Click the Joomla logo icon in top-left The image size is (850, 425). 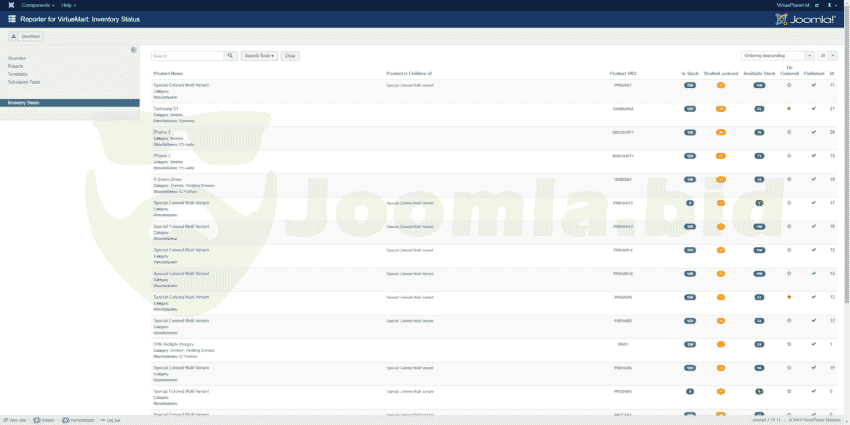[x=11, y=5]
